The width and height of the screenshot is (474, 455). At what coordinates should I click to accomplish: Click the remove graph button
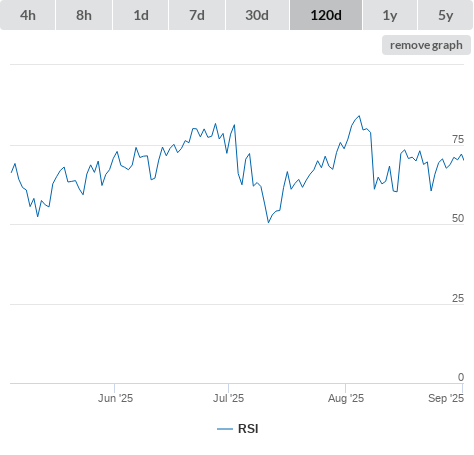tap(426, 45)
